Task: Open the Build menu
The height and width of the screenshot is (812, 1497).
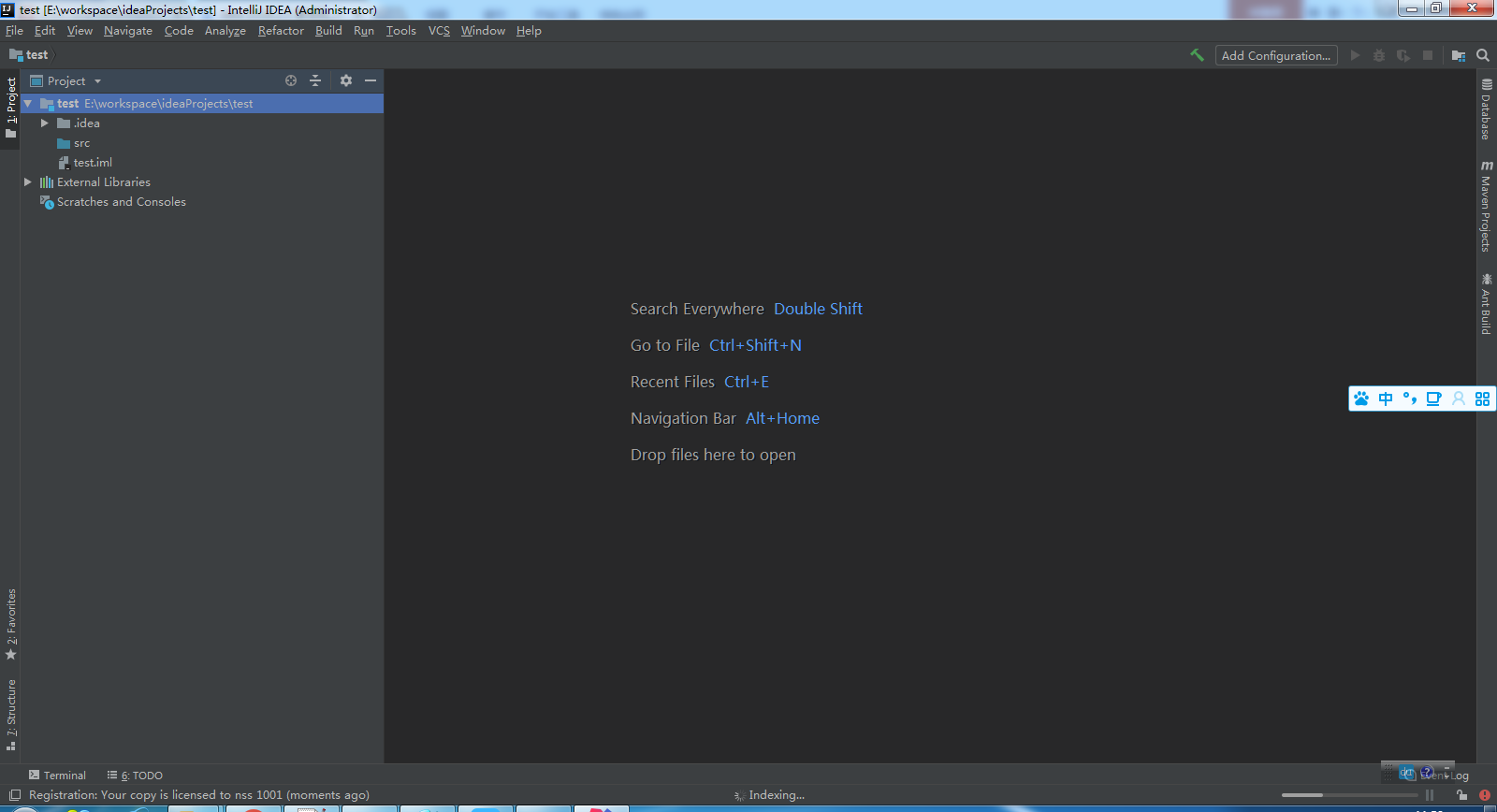Action: pyautogui.click(x=328, y=31)
